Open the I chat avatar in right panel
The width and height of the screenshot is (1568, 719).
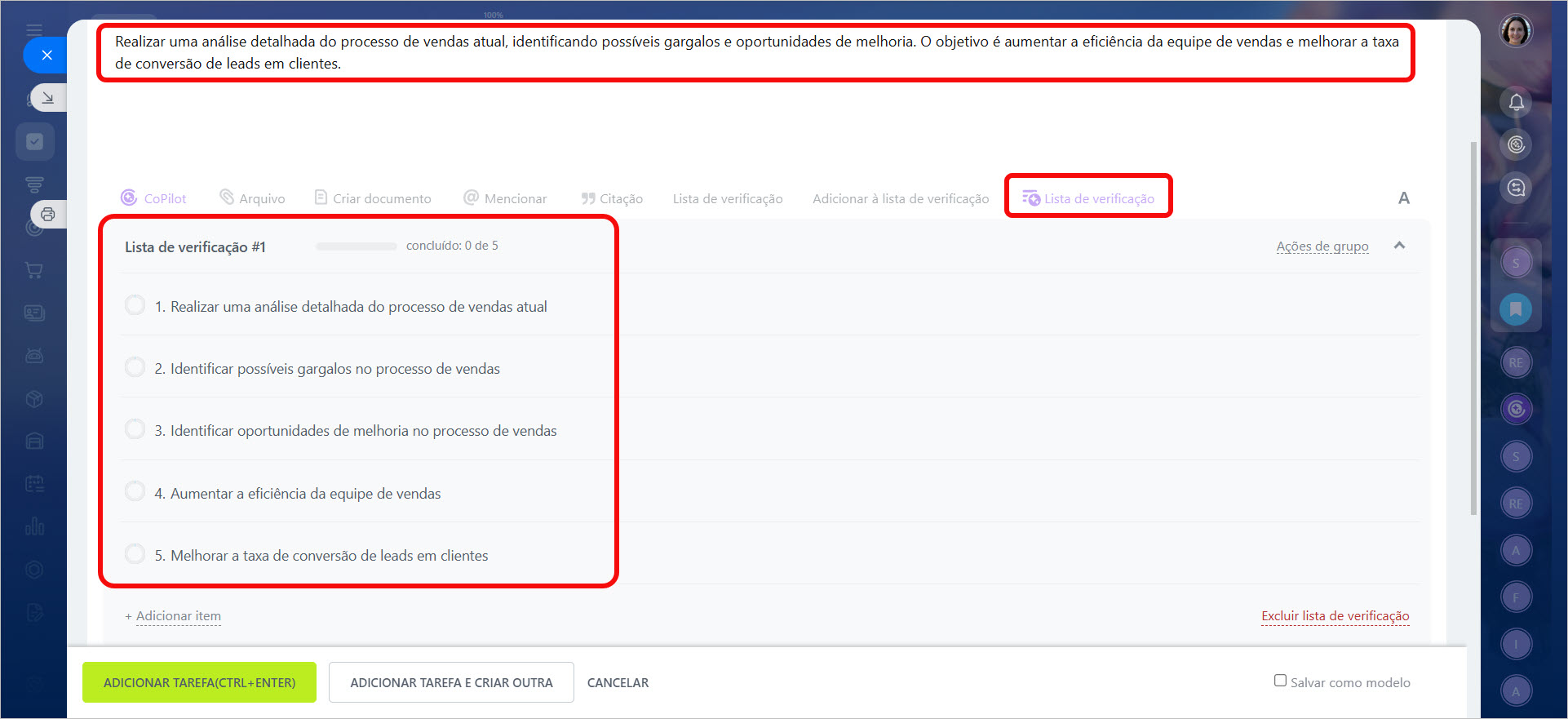1516,644
